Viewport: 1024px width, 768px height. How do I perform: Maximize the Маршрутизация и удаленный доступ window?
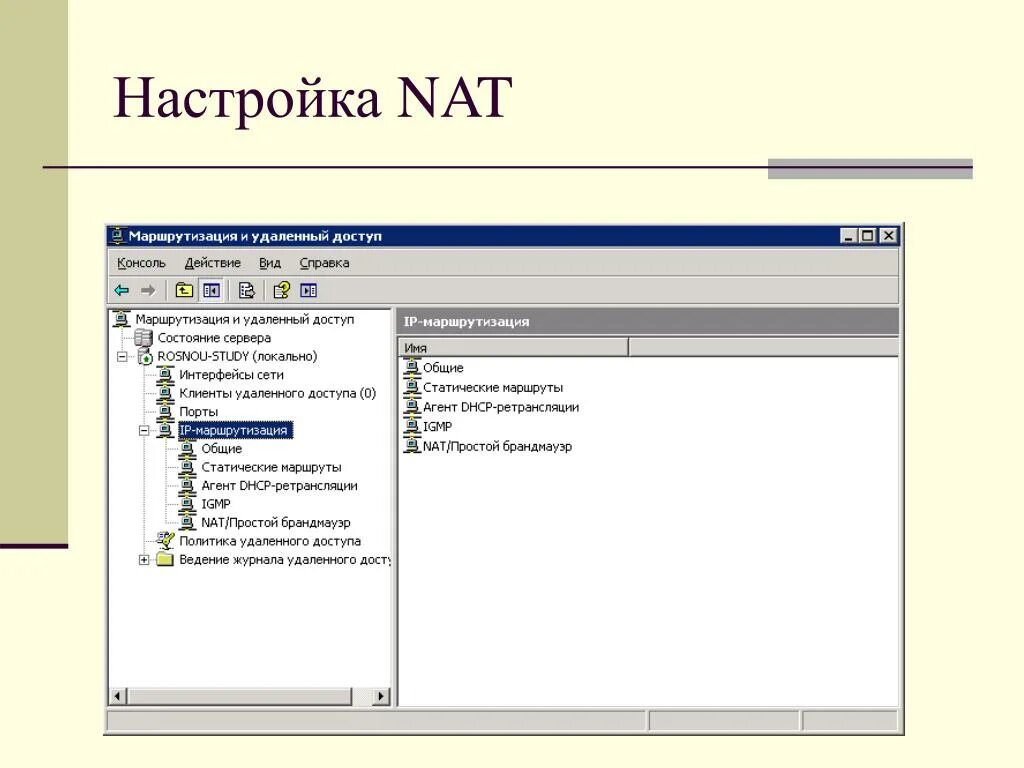coord(867,236)
